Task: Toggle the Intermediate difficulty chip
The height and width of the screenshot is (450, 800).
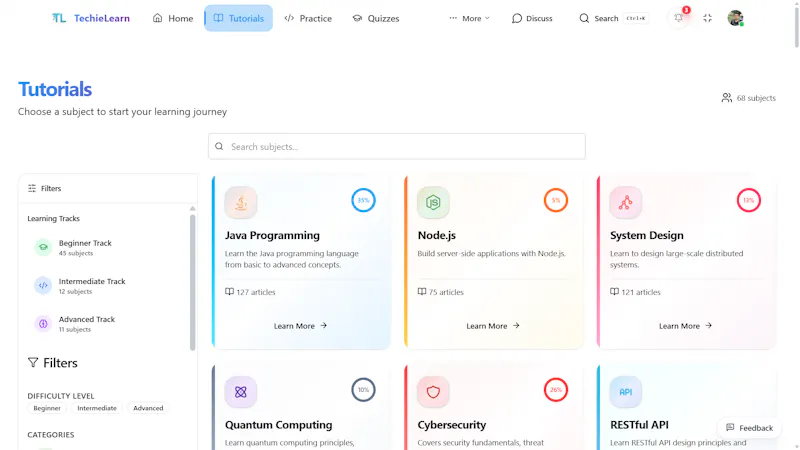Action: 97,408
